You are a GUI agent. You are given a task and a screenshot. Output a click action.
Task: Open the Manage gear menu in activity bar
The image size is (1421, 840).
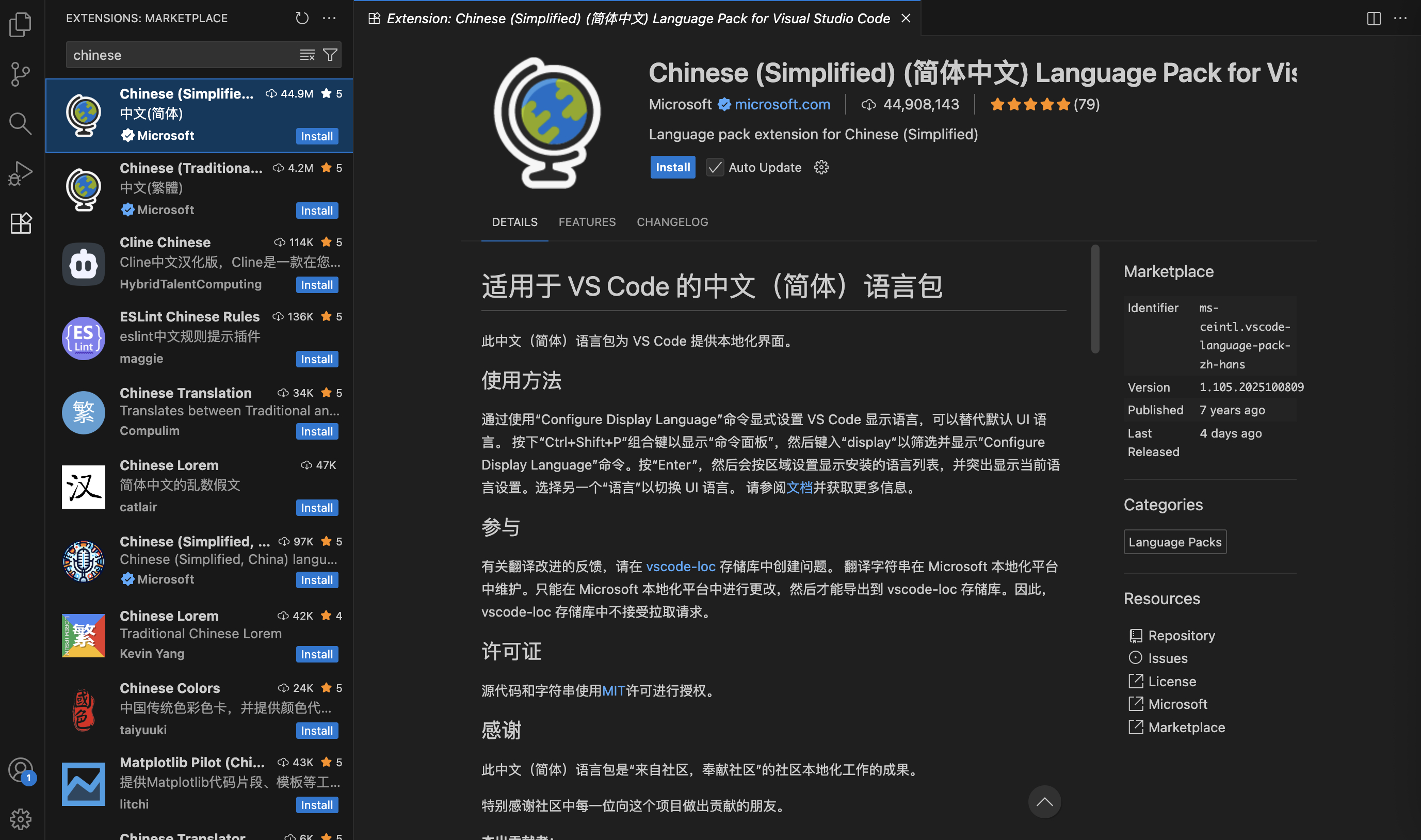coord(20,818)
